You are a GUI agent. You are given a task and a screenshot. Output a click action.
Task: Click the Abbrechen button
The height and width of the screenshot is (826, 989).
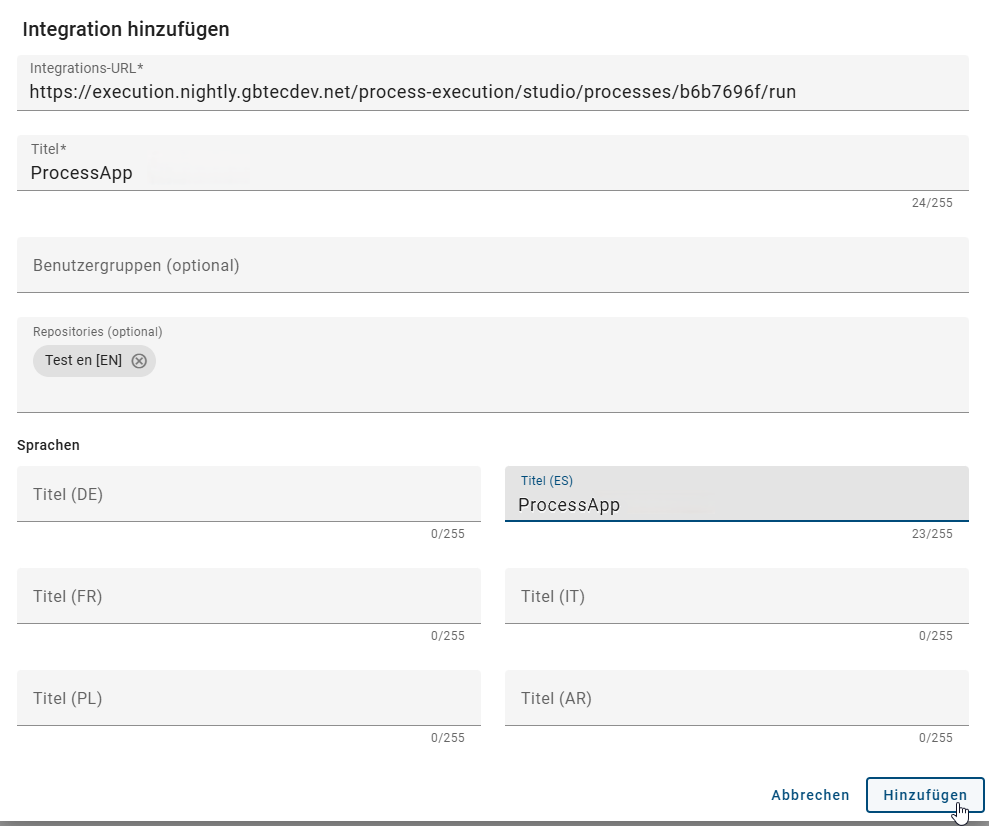[810, 795]
